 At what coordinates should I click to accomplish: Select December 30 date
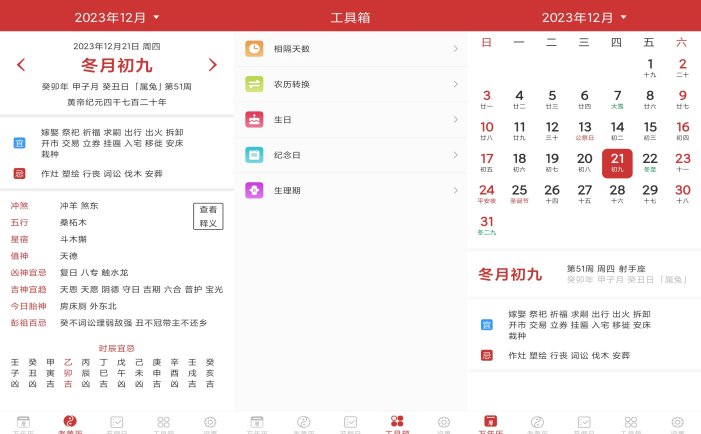click(x=683, y=194)
